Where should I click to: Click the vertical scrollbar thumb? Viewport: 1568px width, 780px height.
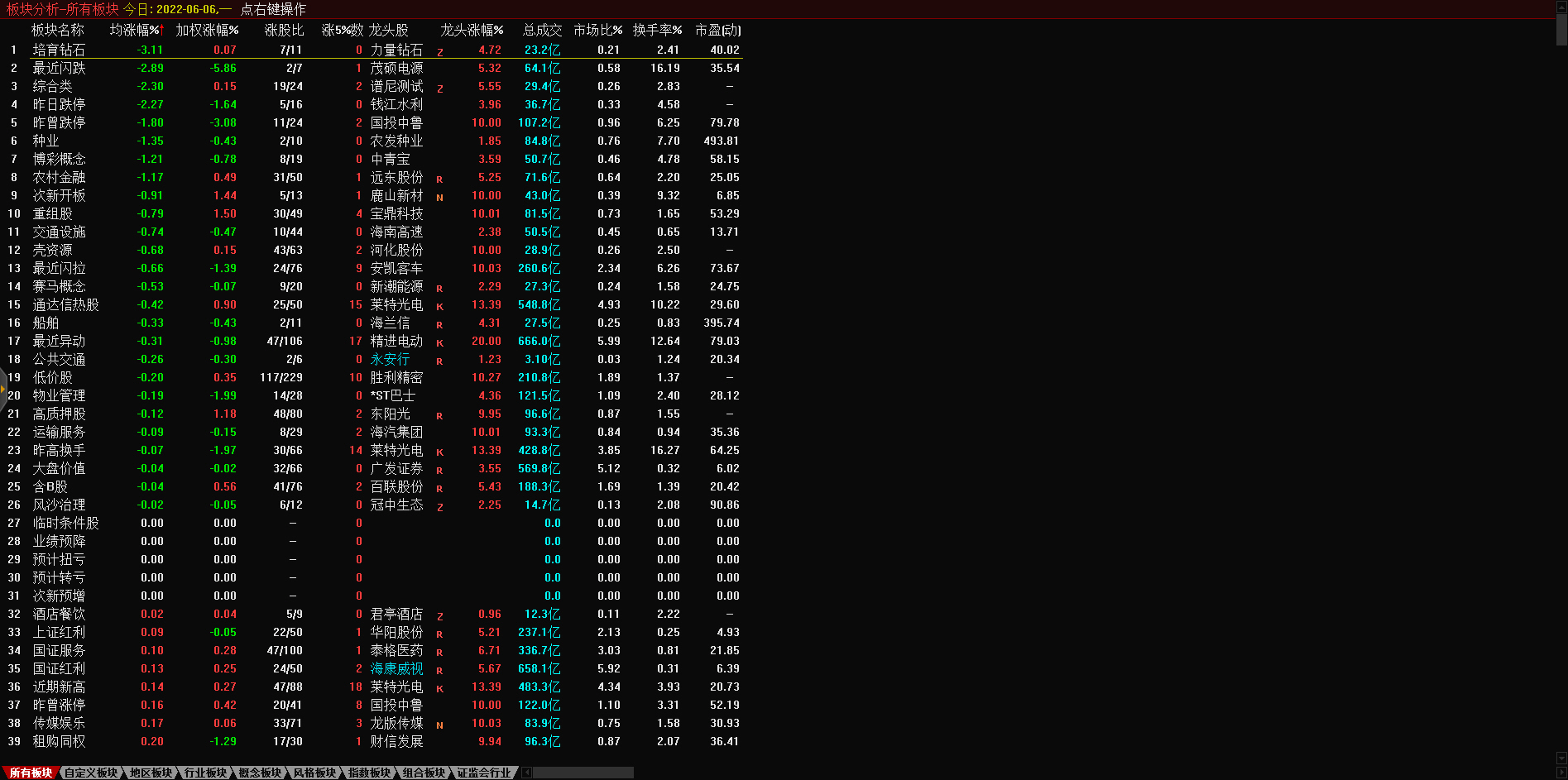pos(1561,28)
